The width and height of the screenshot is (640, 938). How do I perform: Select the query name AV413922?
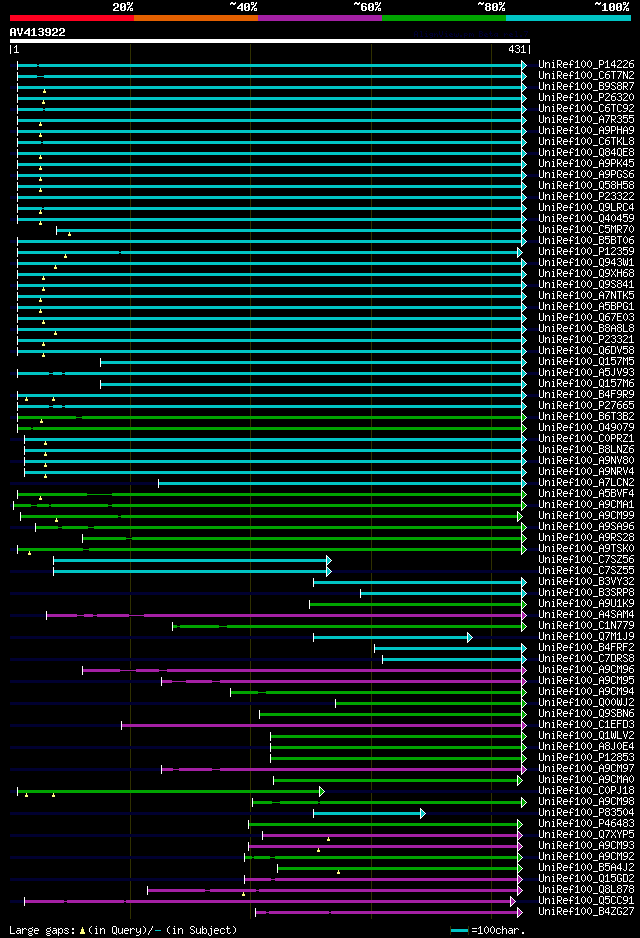click(x=38, y=32)
